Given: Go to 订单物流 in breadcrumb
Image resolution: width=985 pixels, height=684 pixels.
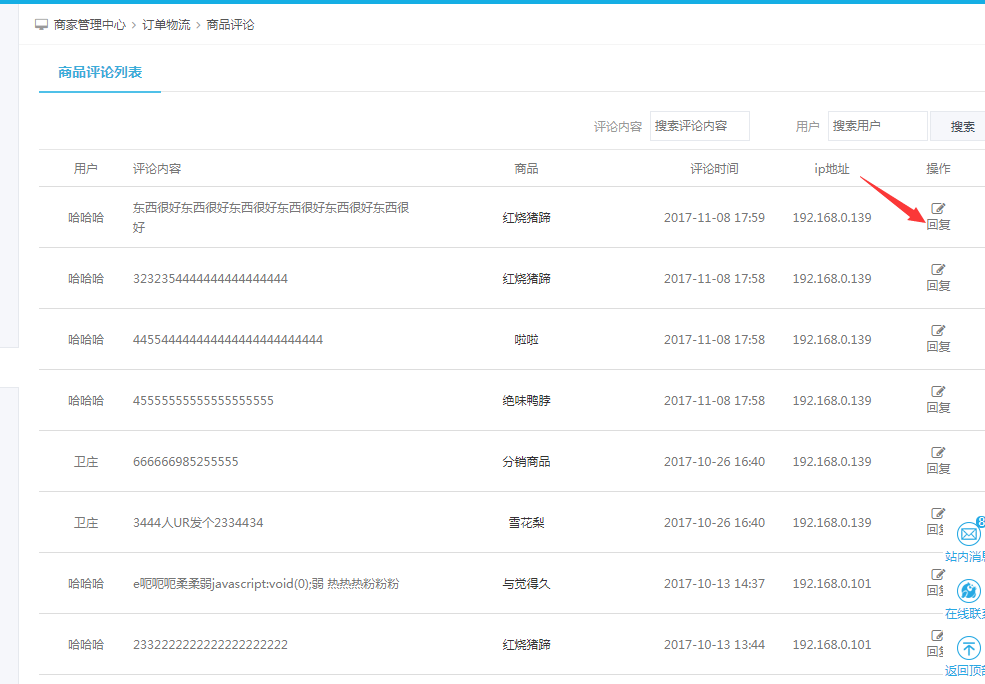Looking at the screenshot, I should coord(166,24).
